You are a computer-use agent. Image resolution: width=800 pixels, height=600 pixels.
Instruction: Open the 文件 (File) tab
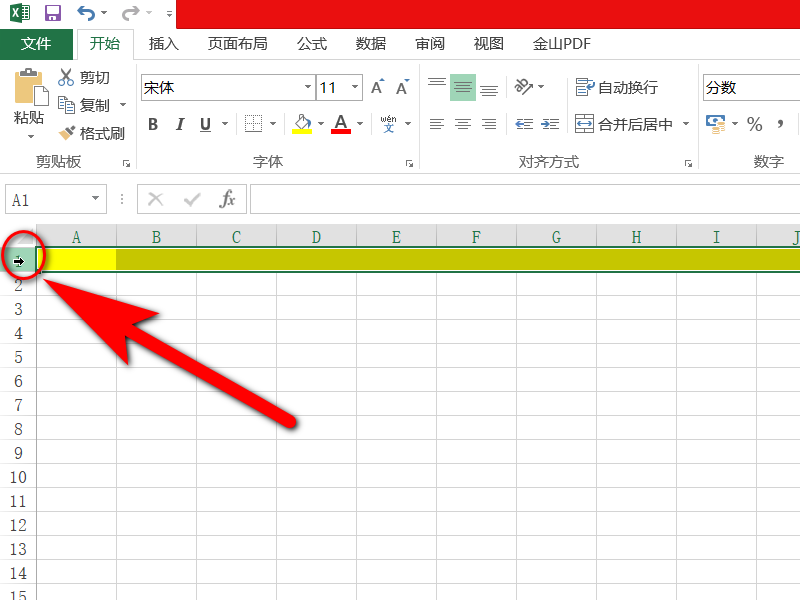click(36, 44)
